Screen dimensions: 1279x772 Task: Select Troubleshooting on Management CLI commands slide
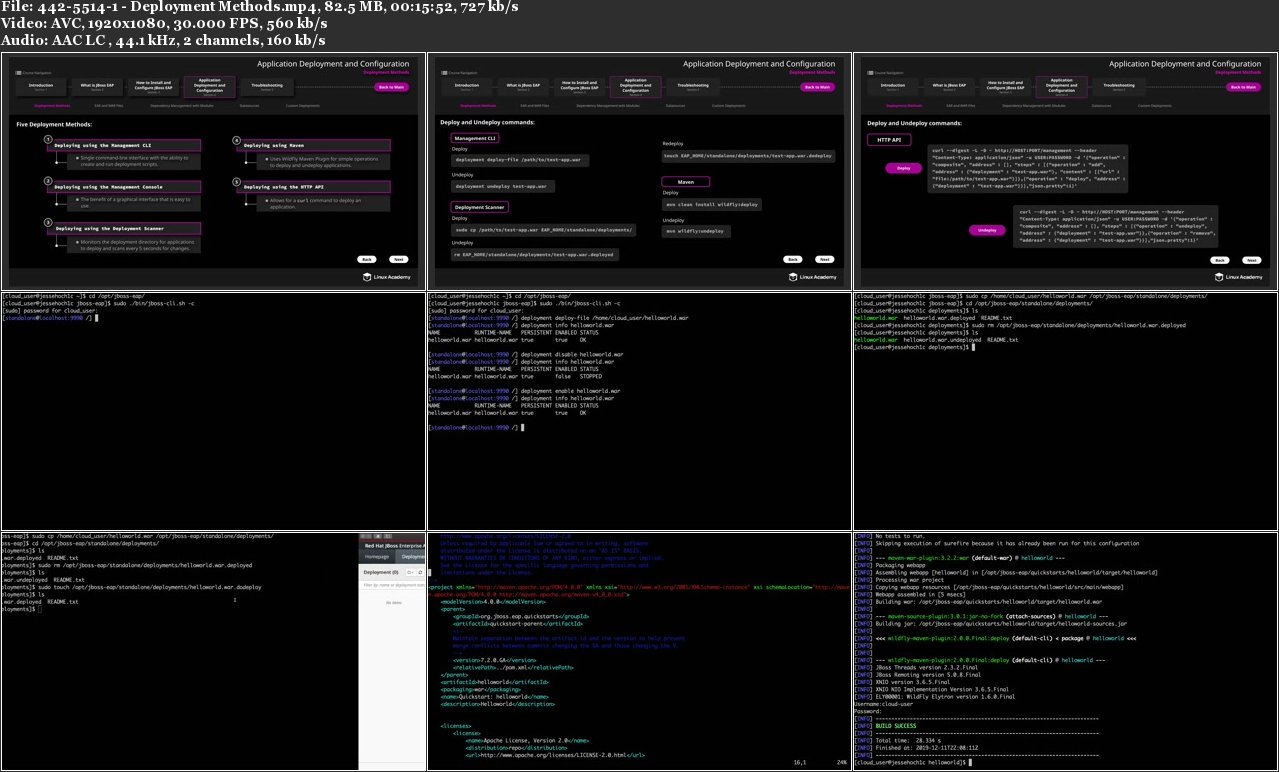point(693,87)
